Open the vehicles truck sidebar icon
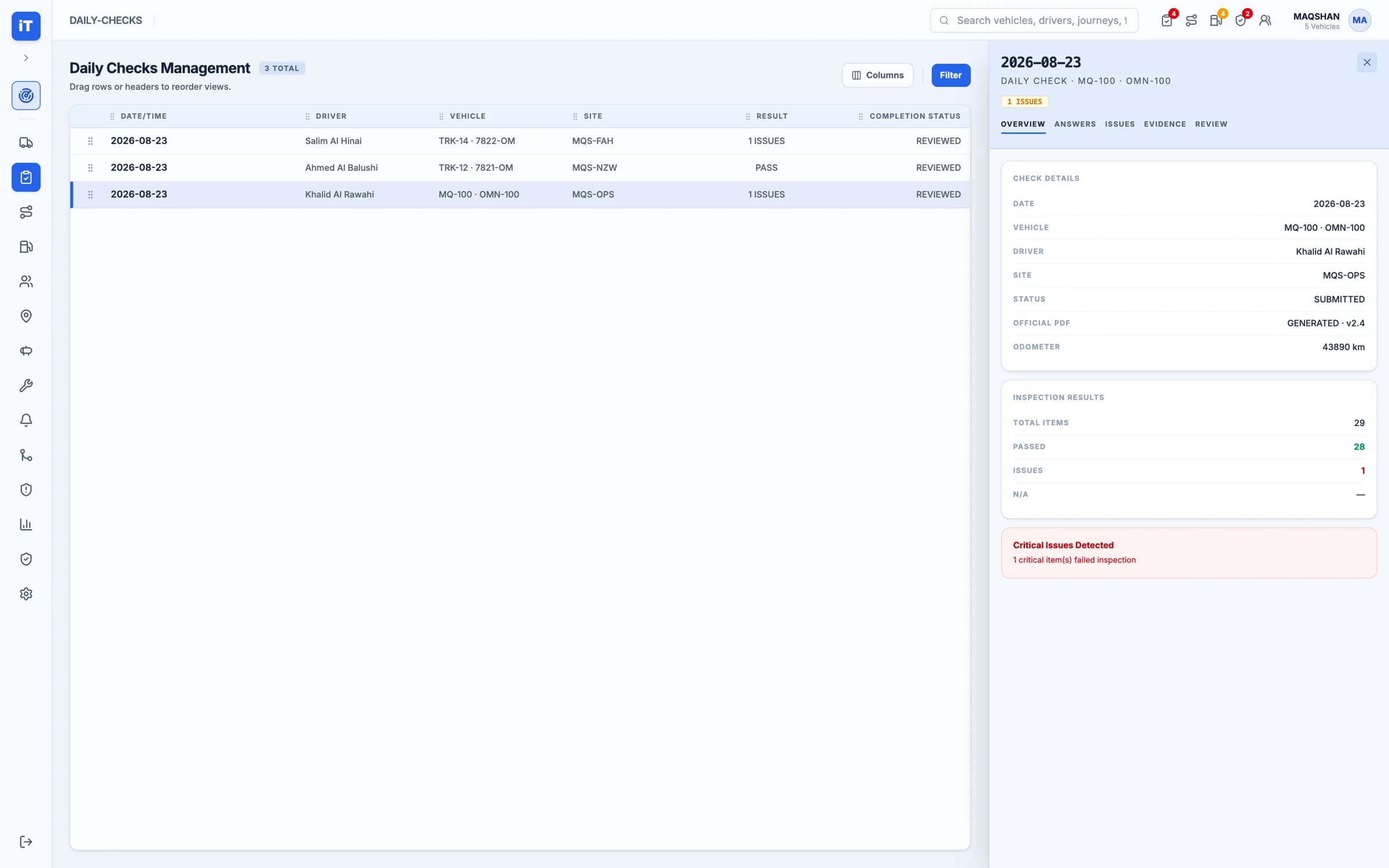Viewport: 1389px width, 868px height. tap(26, 142)
